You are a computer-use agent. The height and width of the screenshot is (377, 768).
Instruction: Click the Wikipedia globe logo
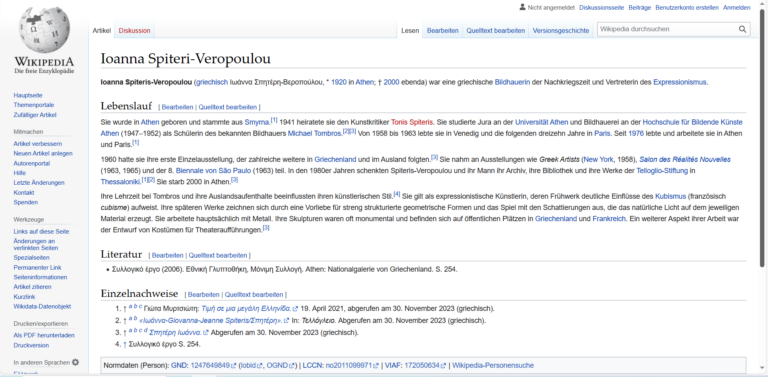[44, 30]
